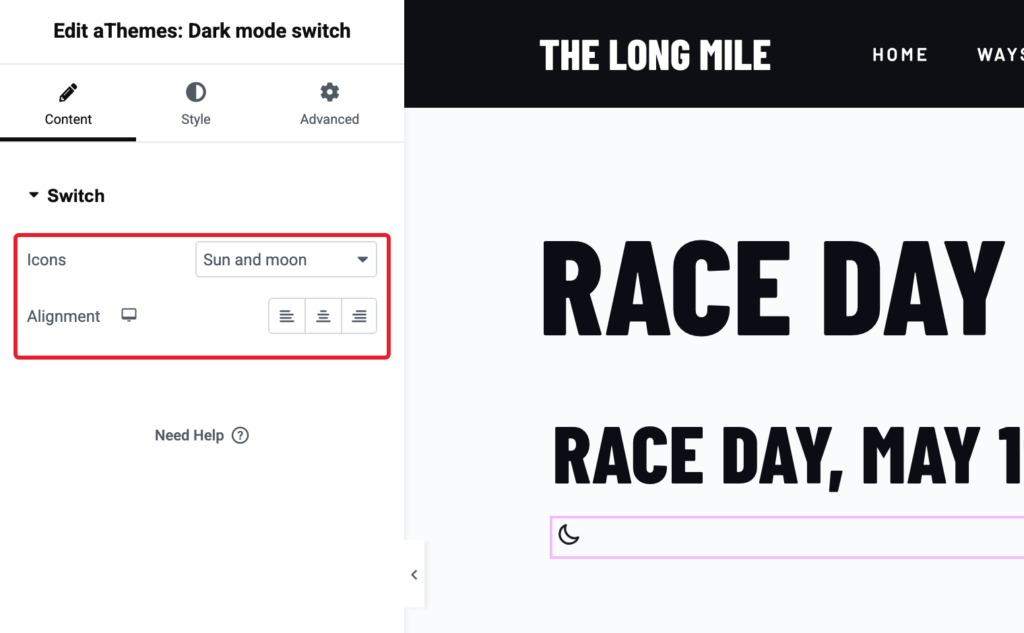Open the Advanced tab label
This screenshot has height=633, width=1024.
point(329,120)
